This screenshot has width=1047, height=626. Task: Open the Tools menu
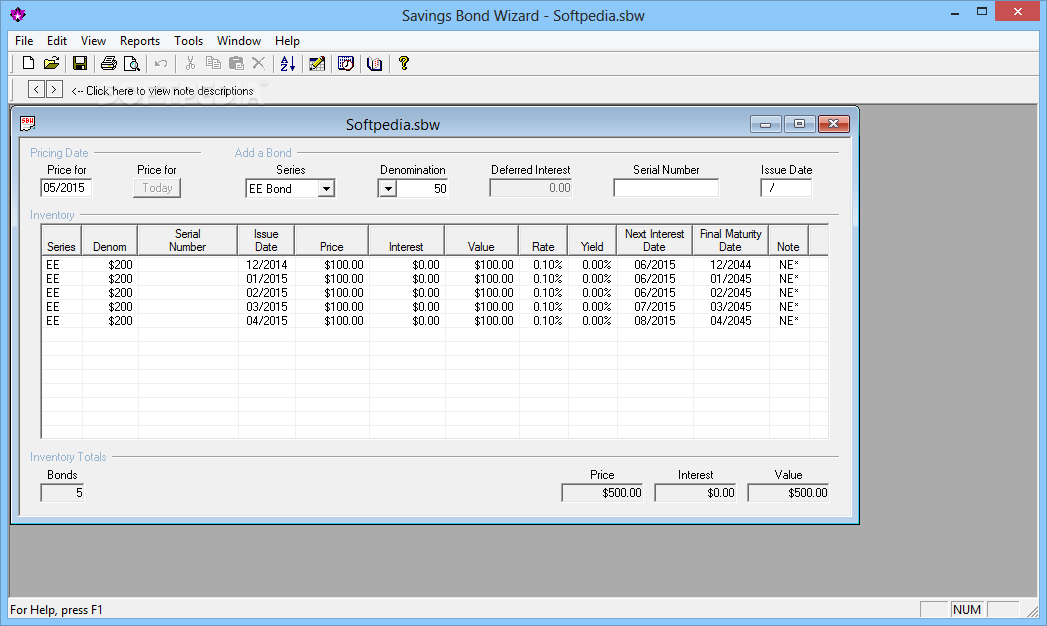(188, 41)
